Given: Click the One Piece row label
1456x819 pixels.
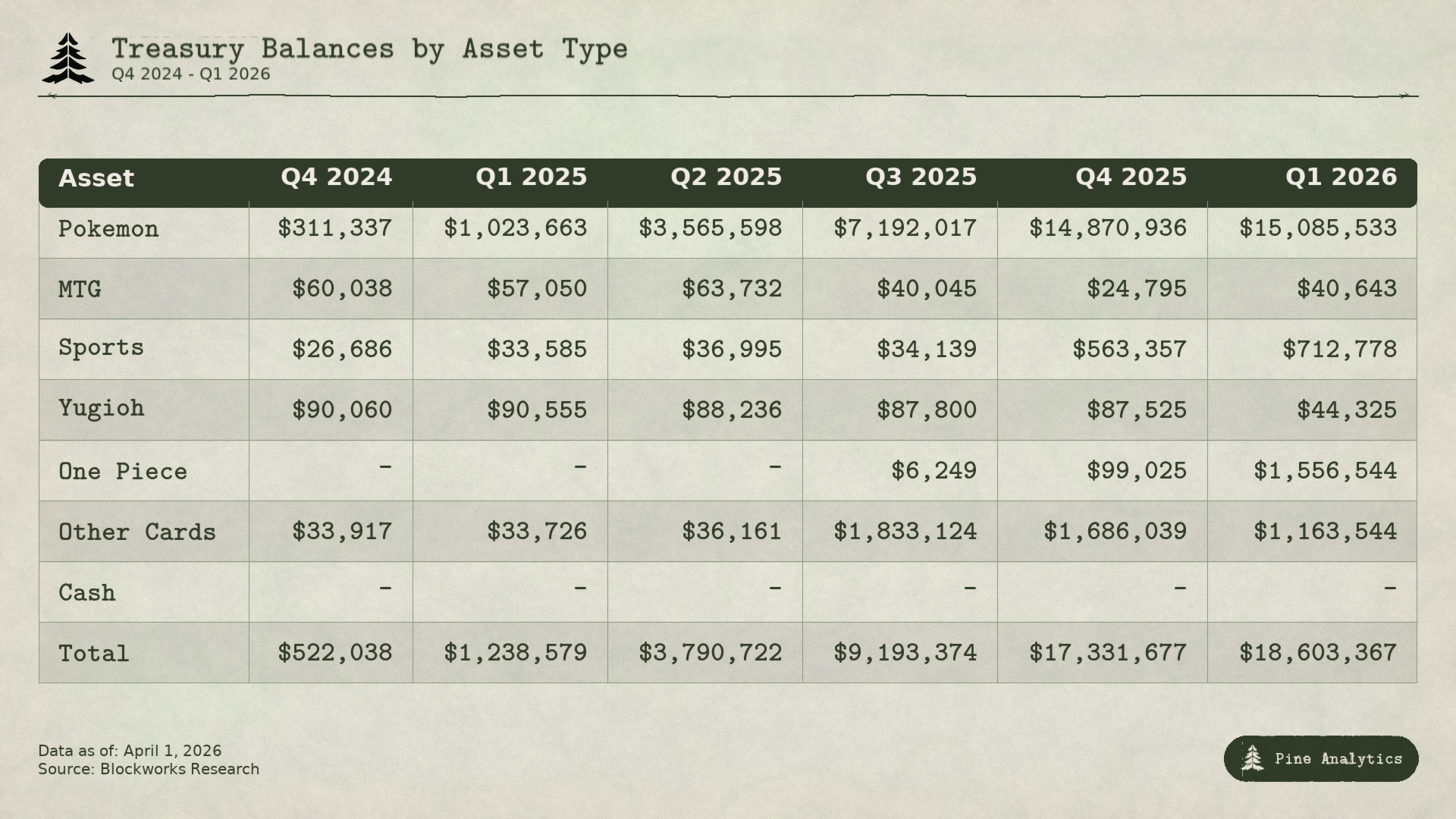Looking at the screenshot, I should point(123,472).
